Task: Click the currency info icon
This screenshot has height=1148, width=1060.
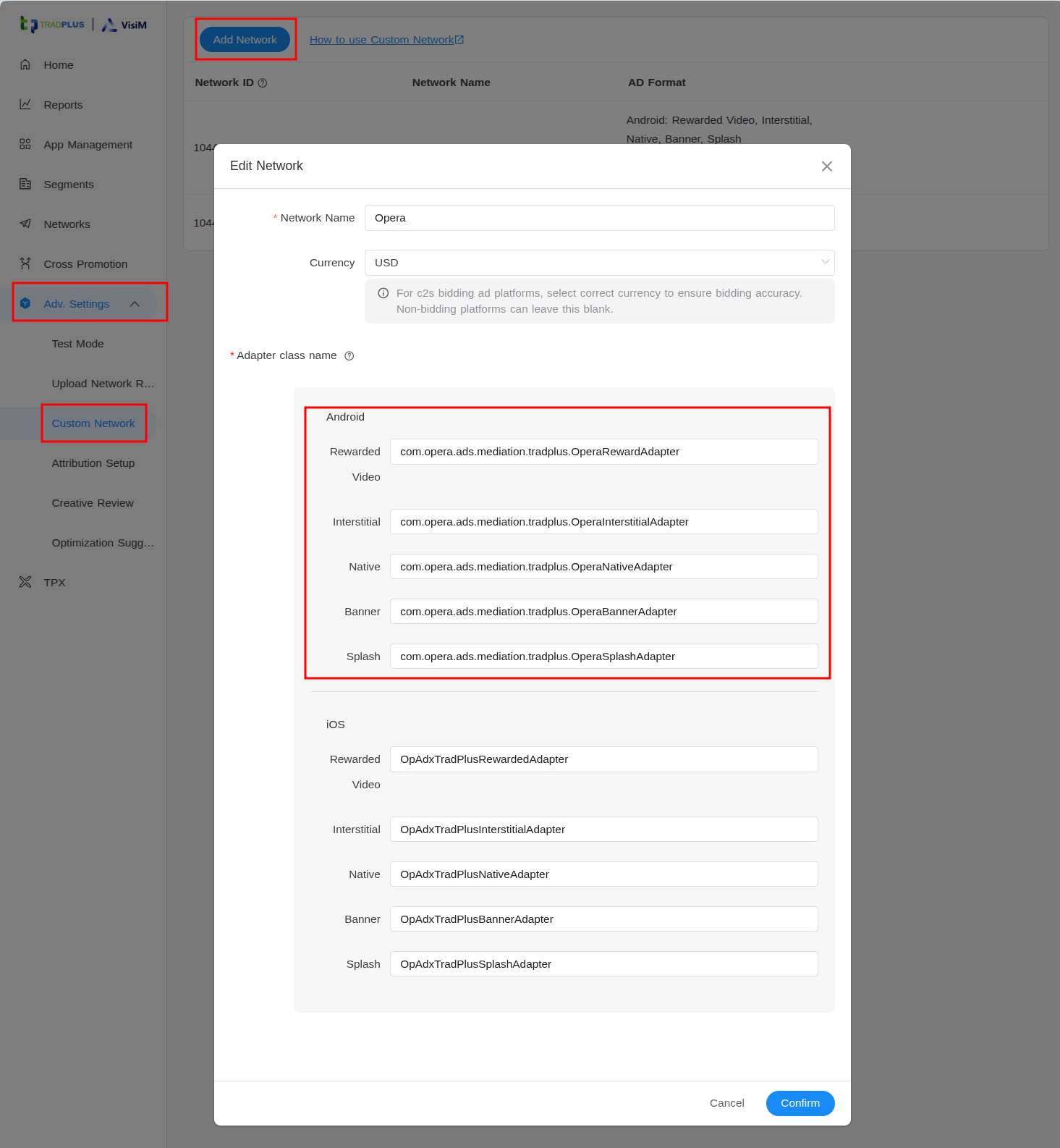Action: [383, 293]
